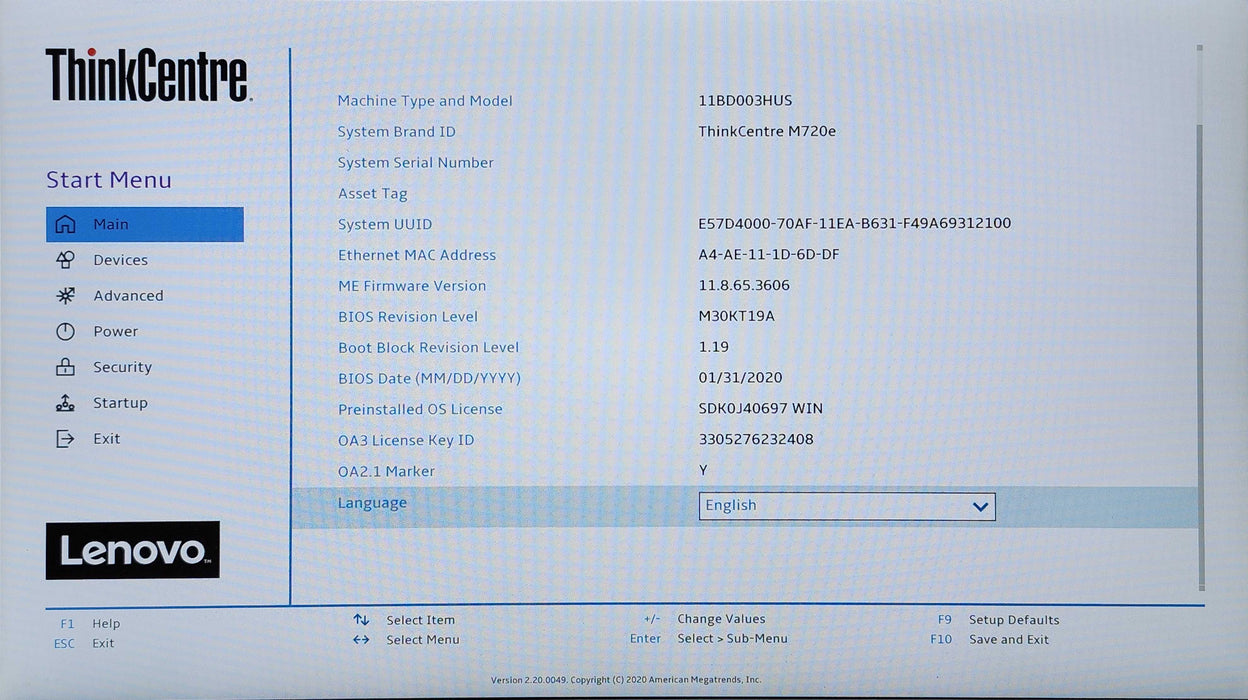Image resolution: width=1248 pixels, height=700 pixels.
Task: Click the MAC value A4-AE-11-1D-6D-DF
Action: 769,255
